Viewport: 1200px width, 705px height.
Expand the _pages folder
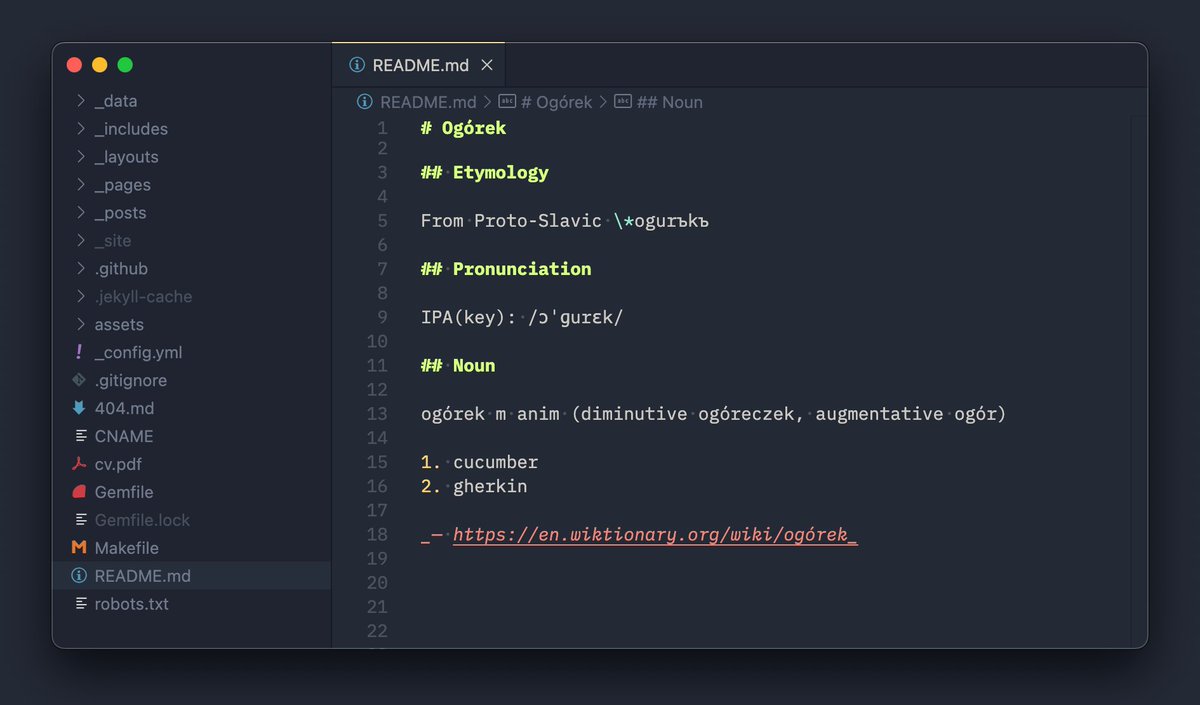tap(80, 185)
